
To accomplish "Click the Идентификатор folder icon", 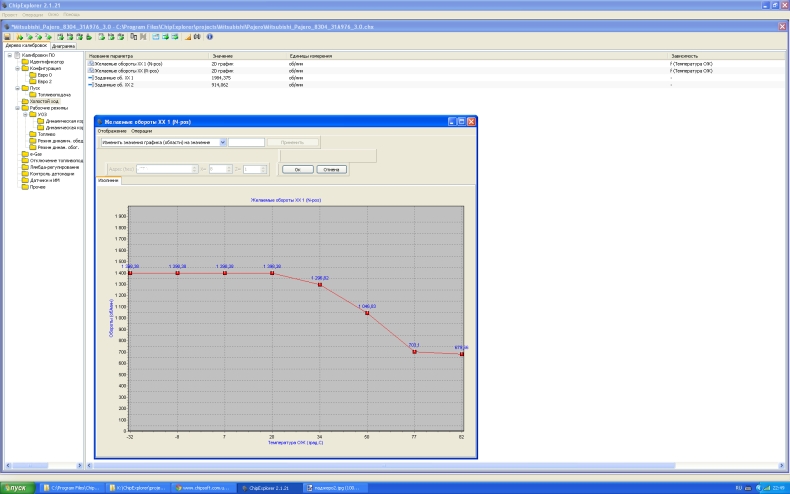I will [25, 62].
